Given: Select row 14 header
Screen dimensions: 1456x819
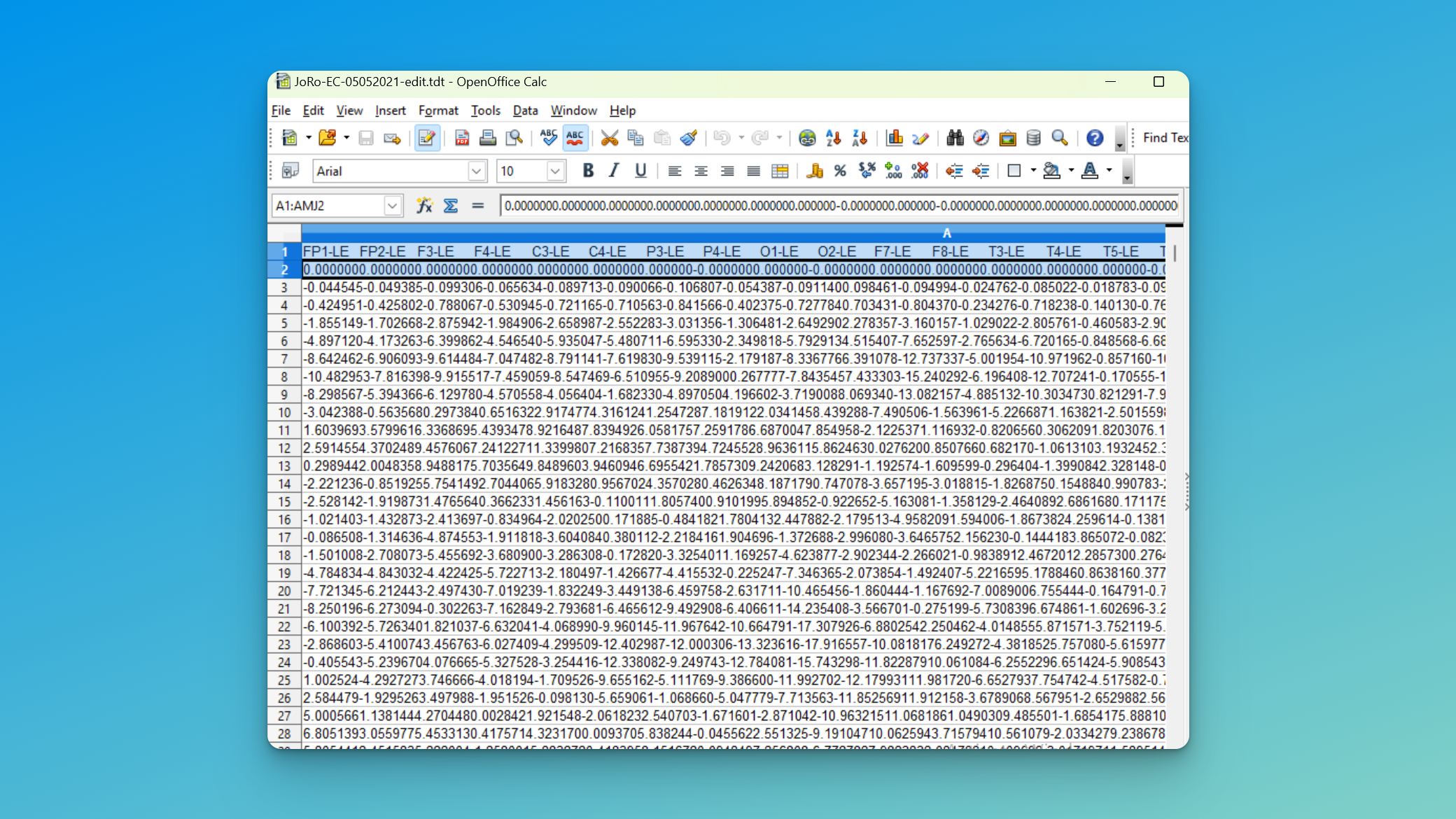Looking at the screenshot, I should click(284, 484).
